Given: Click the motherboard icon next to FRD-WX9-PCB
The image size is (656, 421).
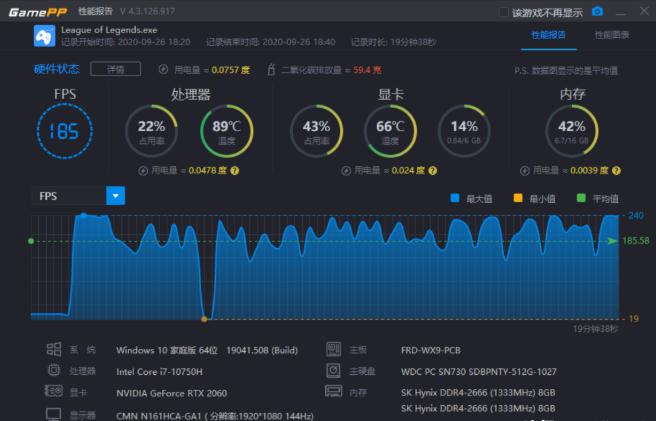Looking at the screenshot, I should point(334,350).
